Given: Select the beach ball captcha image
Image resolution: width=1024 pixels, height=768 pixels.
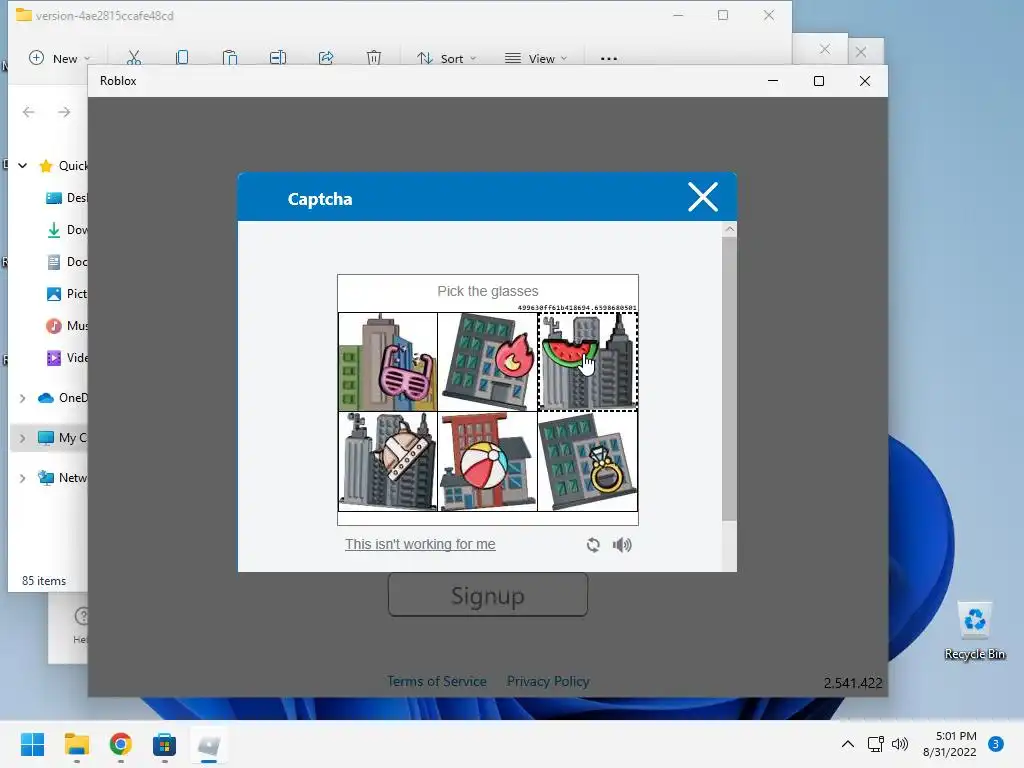Looking at the screenshot, I should point(488,461).
